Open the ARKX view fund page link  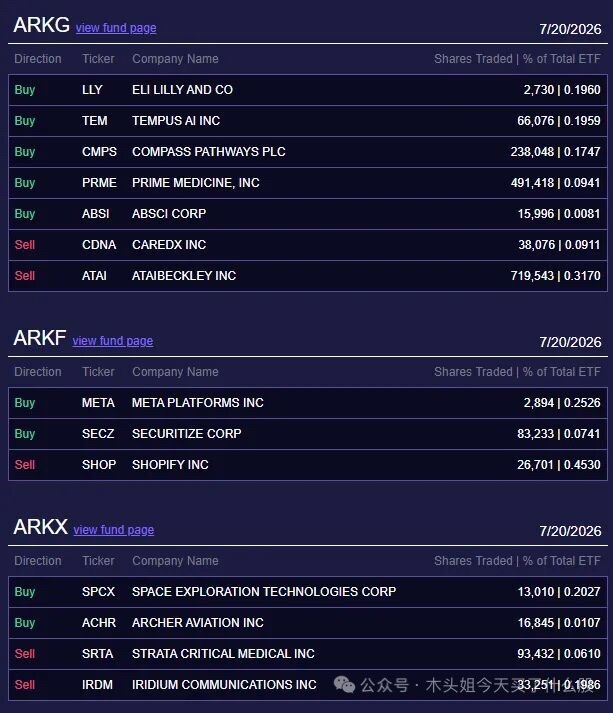coord(114,530)
